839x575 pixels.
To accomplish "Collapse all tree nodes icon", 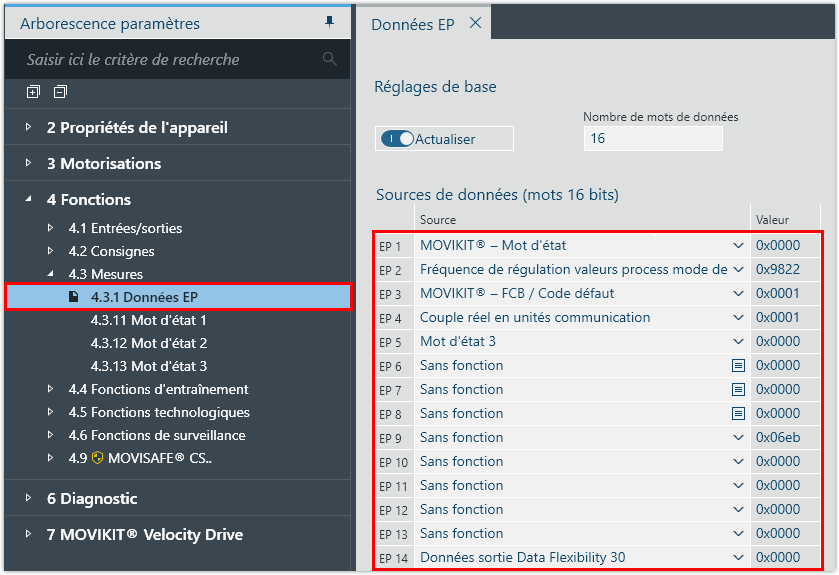I will tap(60, 92).
